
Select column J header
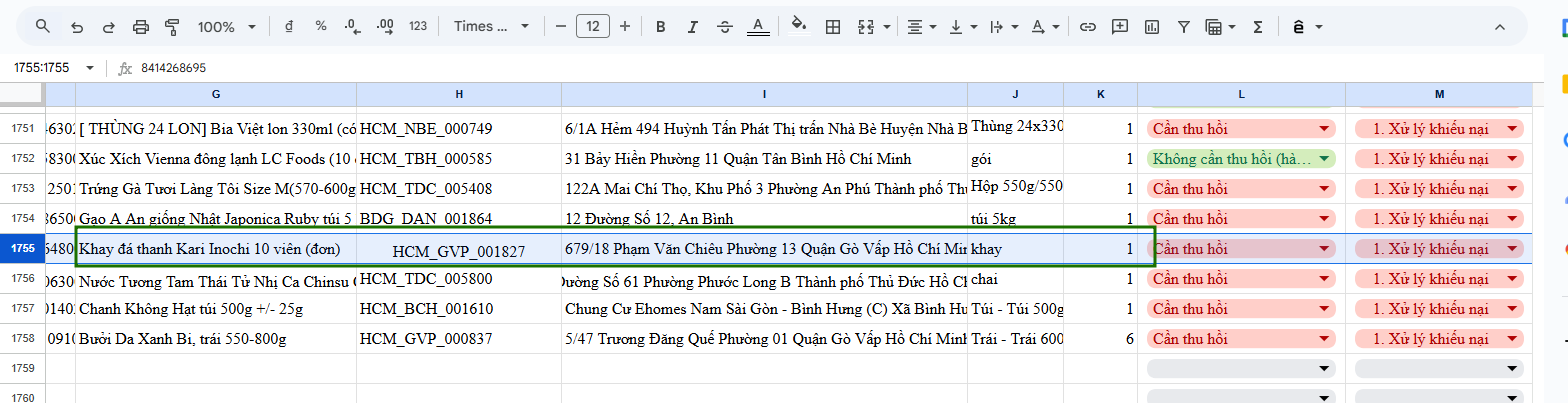(x=1015, y=94)
